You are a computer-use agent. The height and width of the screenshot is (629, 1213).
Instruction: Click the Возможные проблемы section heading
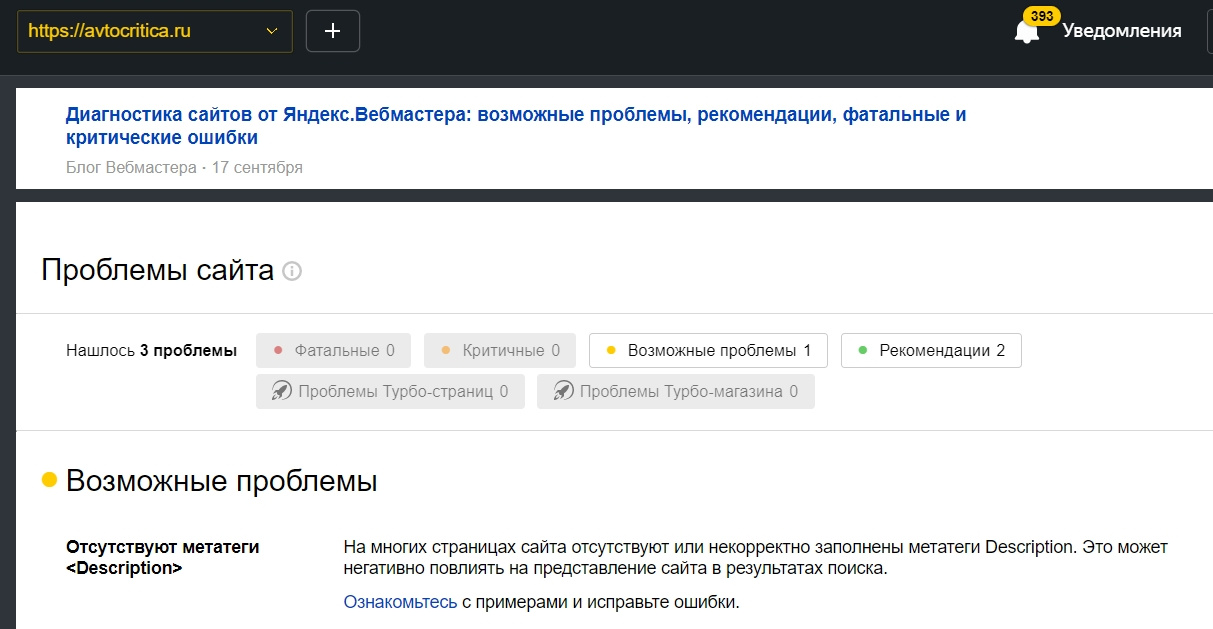tap(221, 481)
